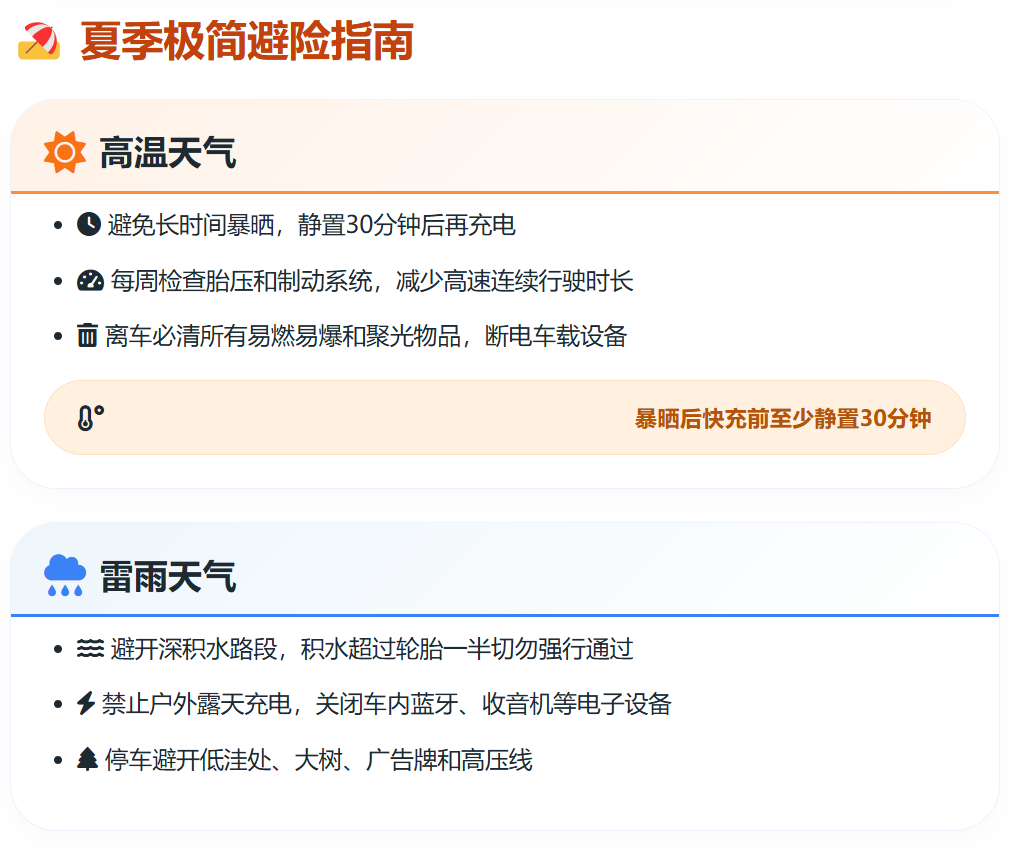Viewport: 1017px width, 848px height.
Task: Click the blue rain cloud icon
Action: pos(64,575)
